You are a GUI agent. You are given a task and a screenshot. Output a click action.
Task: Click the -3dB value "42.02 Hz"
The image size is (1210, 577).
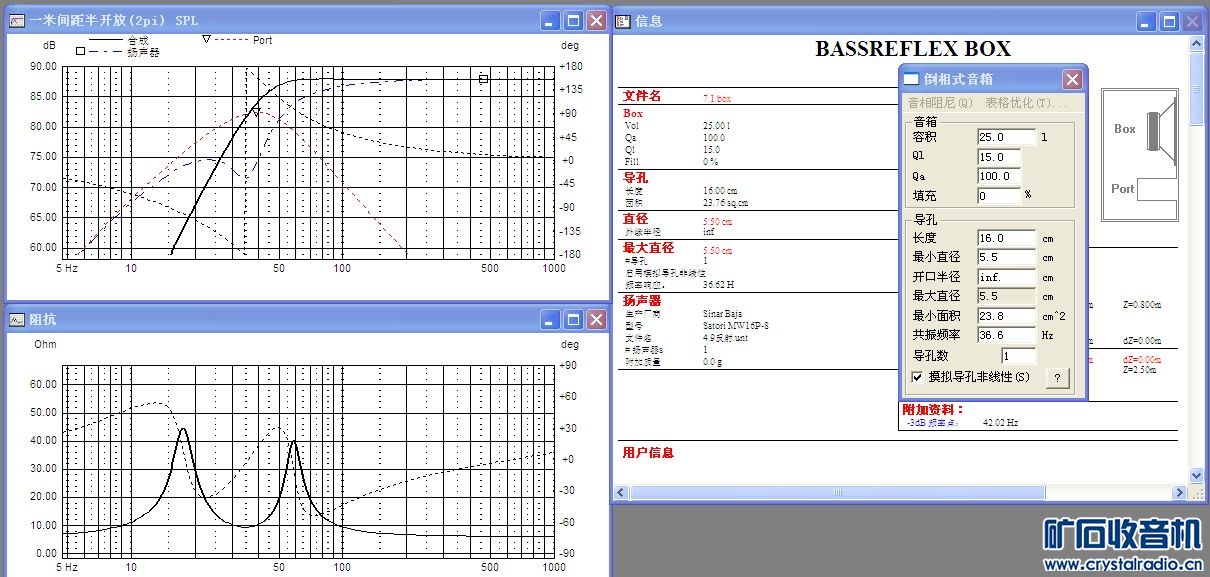pos(1000,423)
